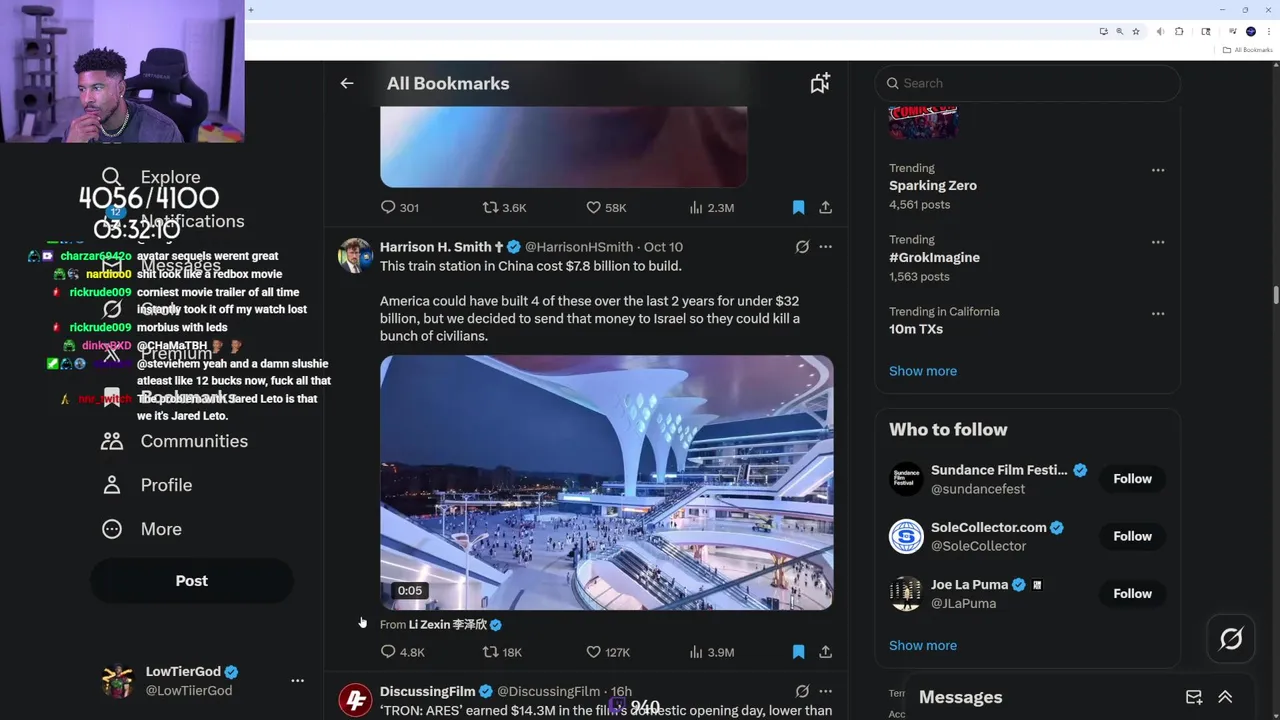
Task: Open More menu in sidebar
Action: pyautogui.click(x=142, y=529)
